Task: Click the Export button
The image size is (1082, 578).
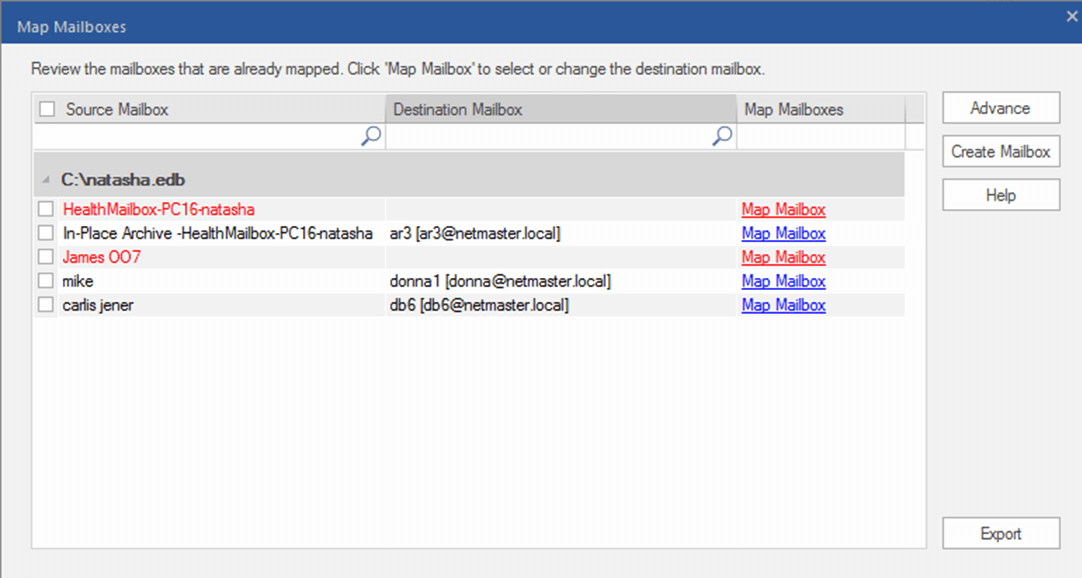Action: click(x=1000, y=534)
